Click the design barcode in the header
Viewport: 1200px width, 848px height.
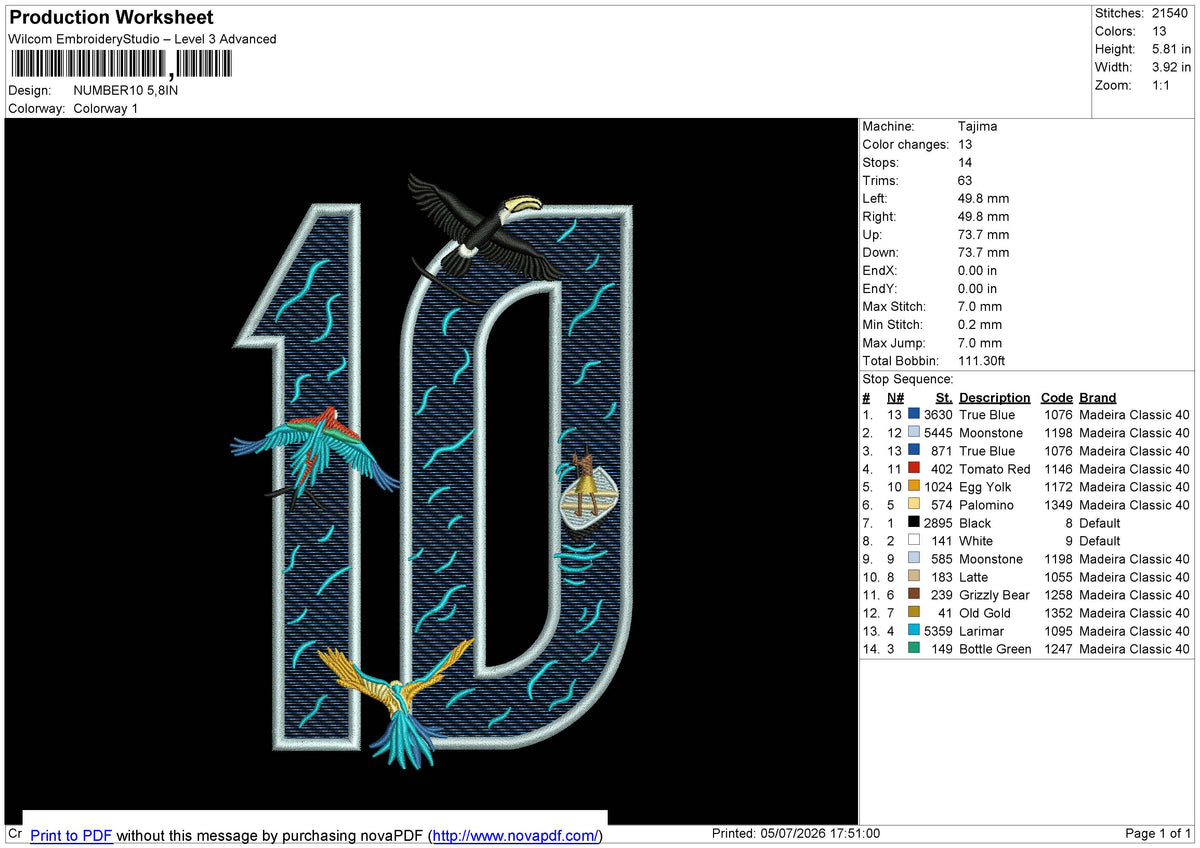120,65
